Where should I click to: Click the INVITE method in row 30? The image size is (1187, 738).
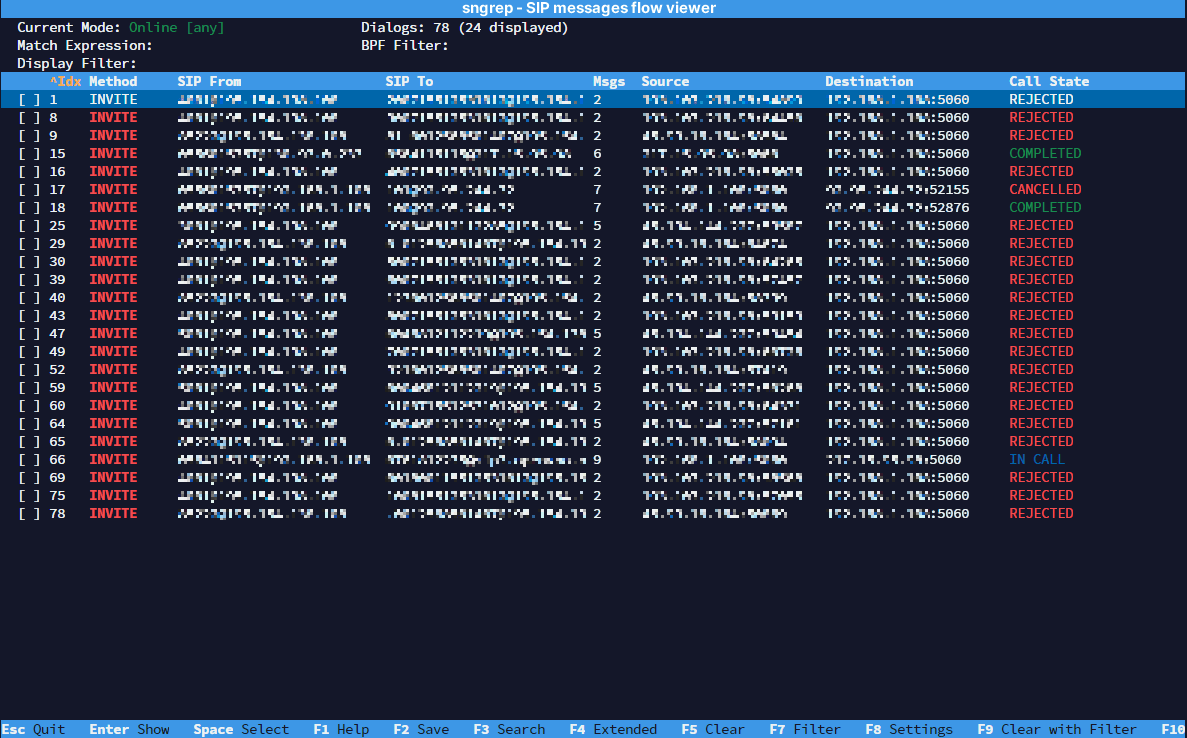click(114, 262)
